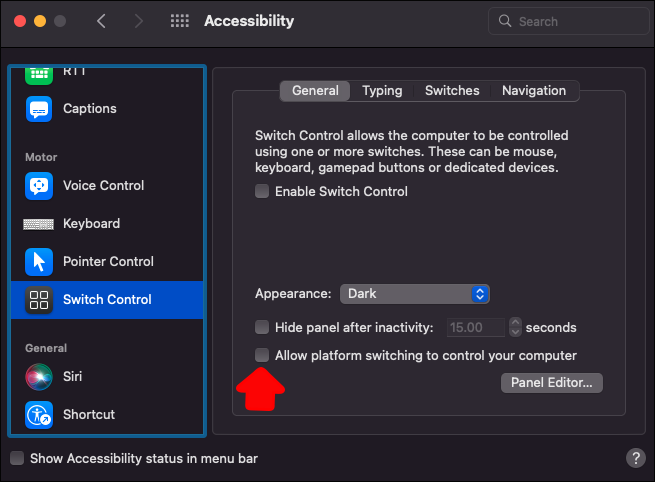
Task: Open the Siri icon in sidebar
Action: click(x=39, y=377)
